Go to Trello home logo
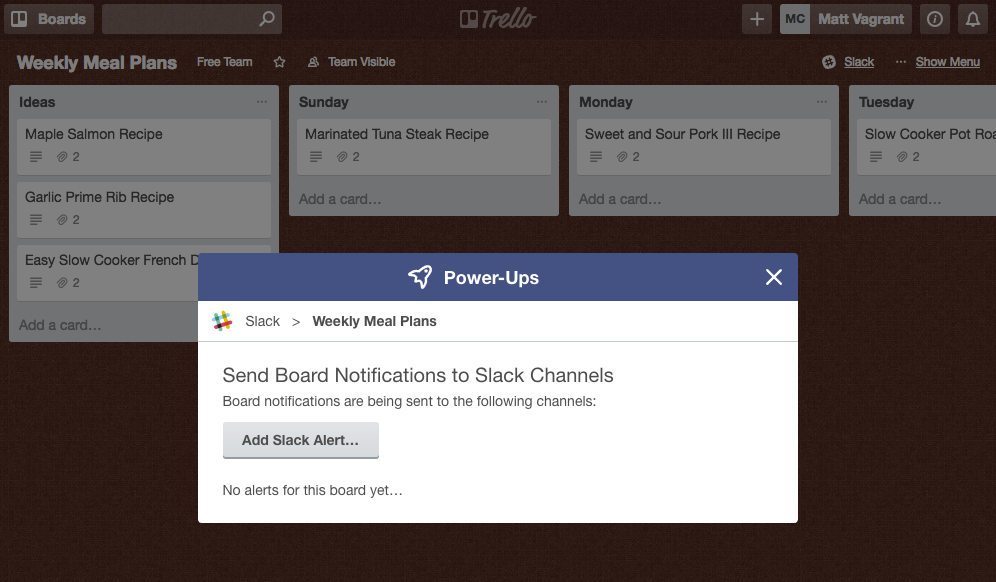This screenshot has height=582, width=996. (x=498, y=19)
